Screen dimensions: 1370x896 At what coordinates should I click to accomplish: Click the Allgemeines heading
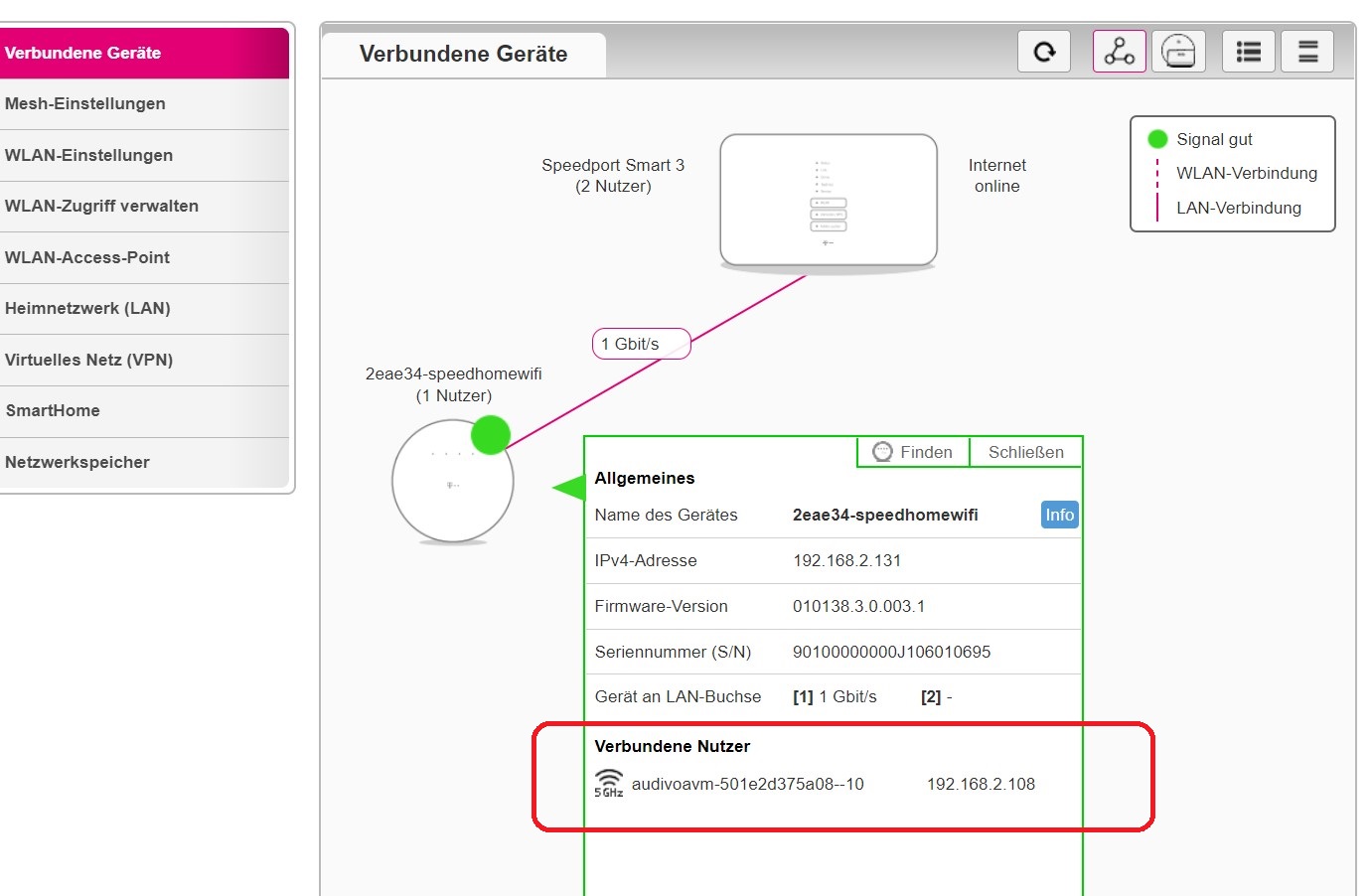[645, 478]
